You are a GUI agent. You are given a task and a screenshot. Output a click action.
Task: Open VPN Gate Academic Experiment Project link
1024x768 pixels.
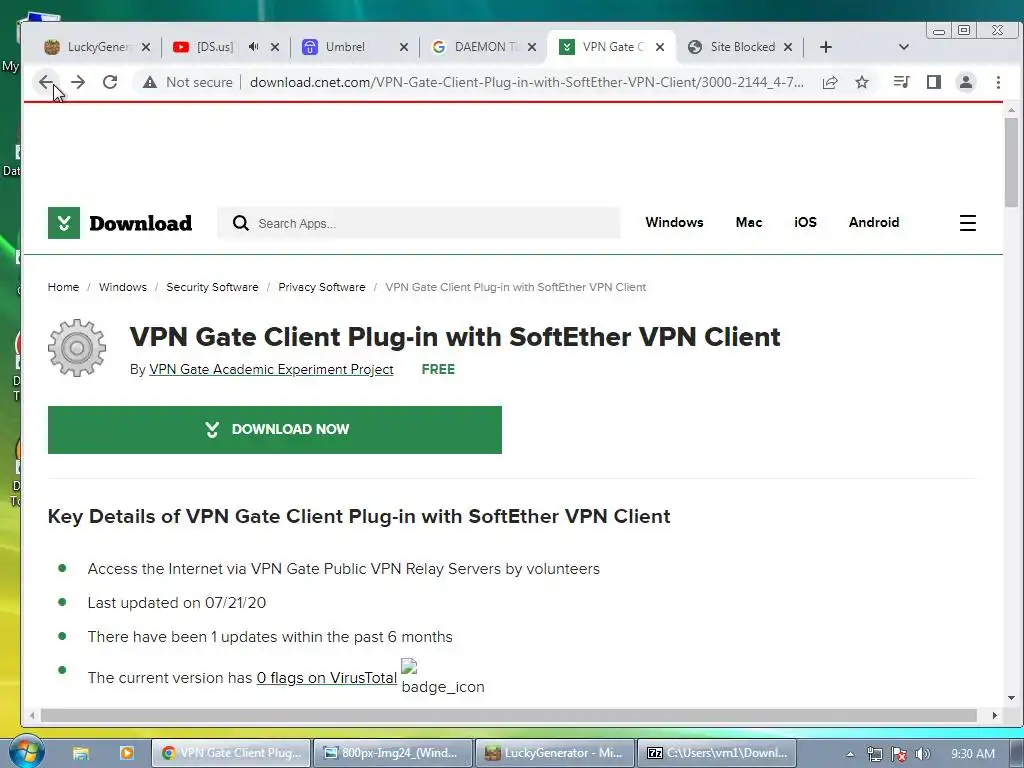271,370
